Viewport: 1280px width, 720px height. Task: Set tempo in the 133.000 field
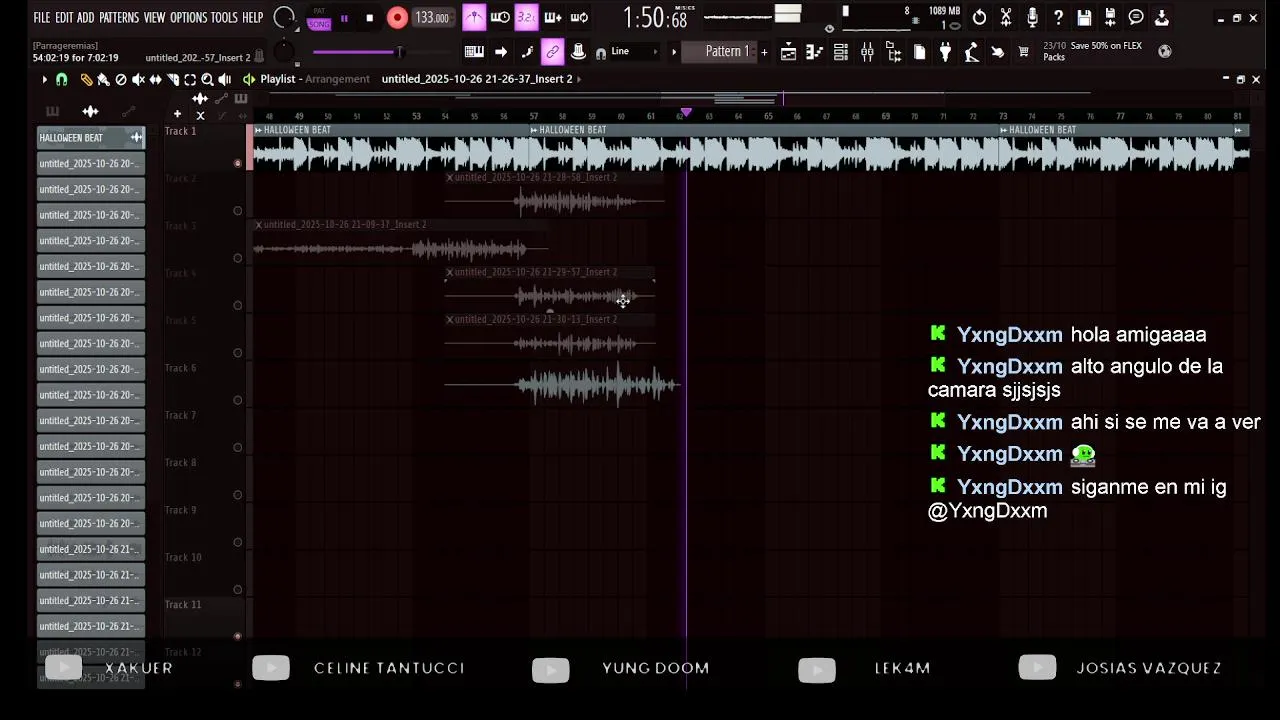[432, 18]
